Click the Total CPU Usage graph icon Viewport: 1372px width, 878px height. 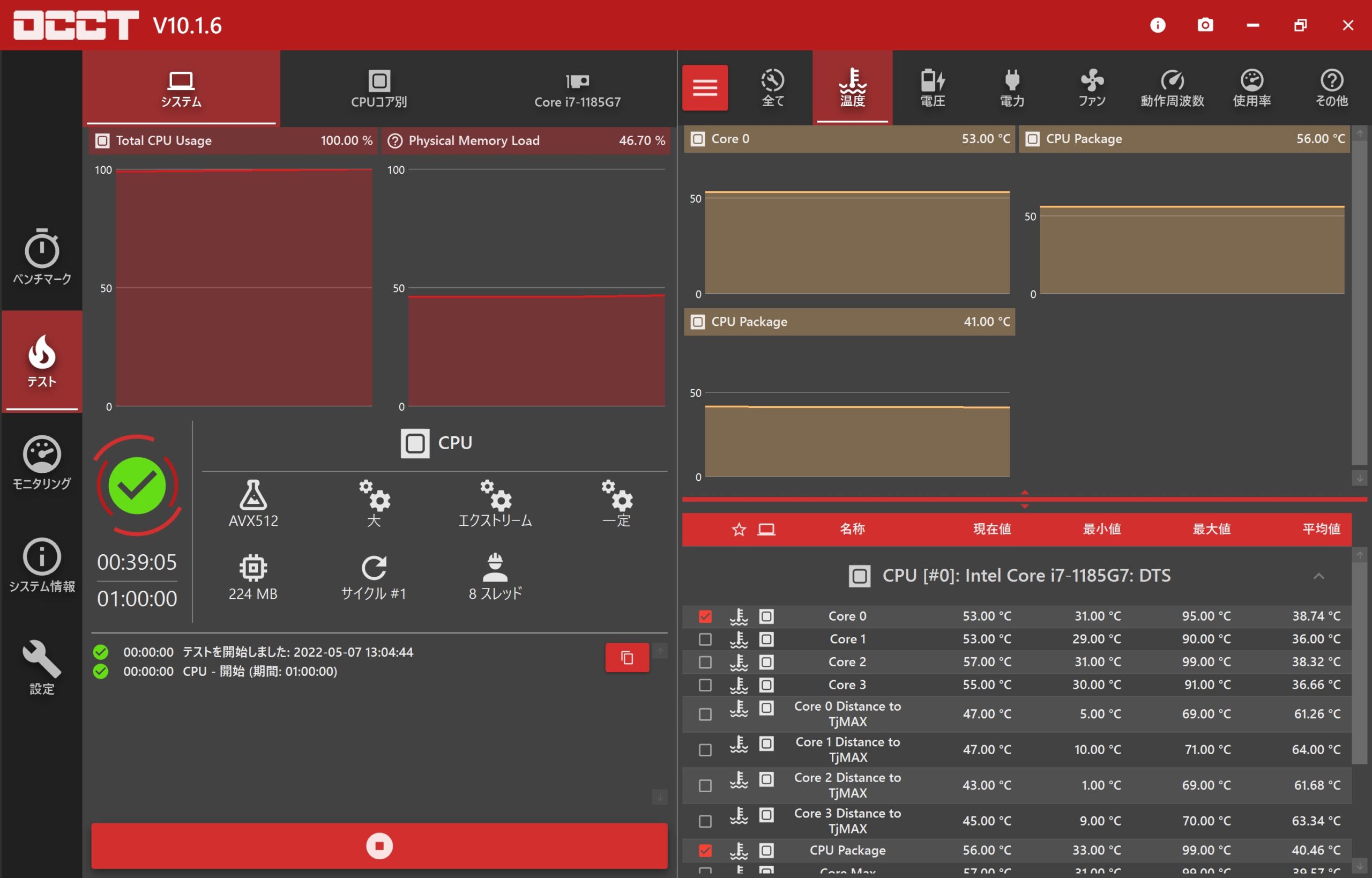102,141
